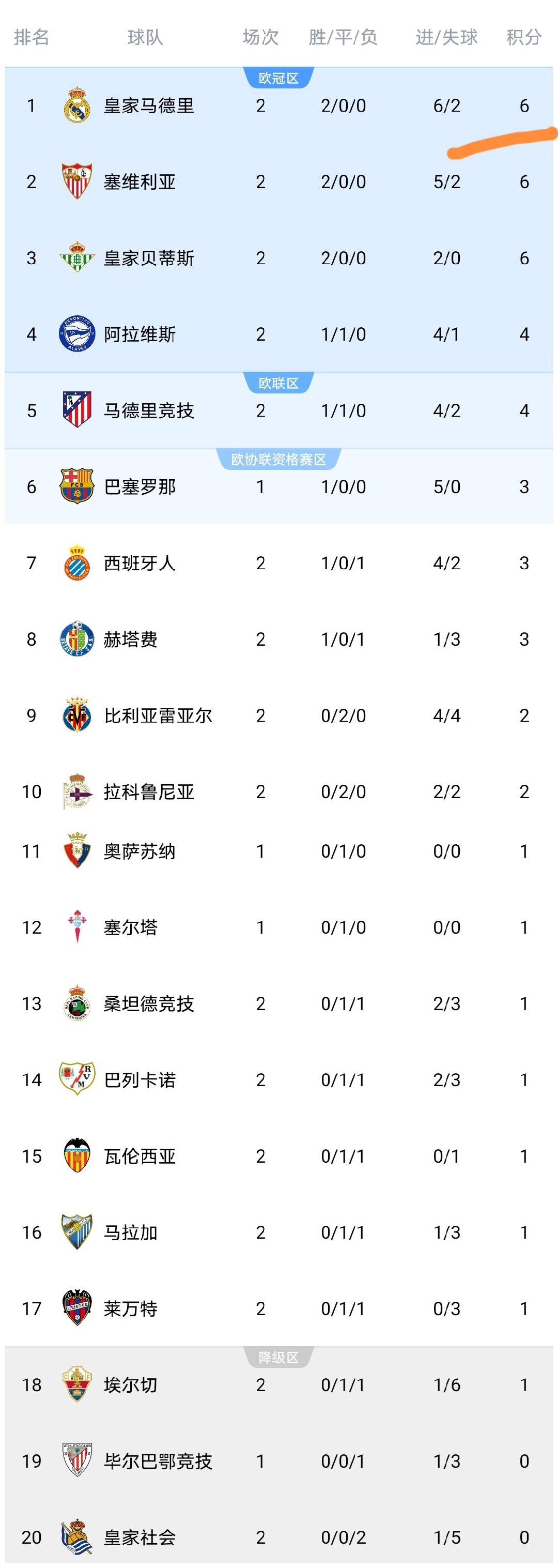Screen dimensions: 558x1568
Task: Open the Atlético Madrid crest icon
Action: point(76,409)
